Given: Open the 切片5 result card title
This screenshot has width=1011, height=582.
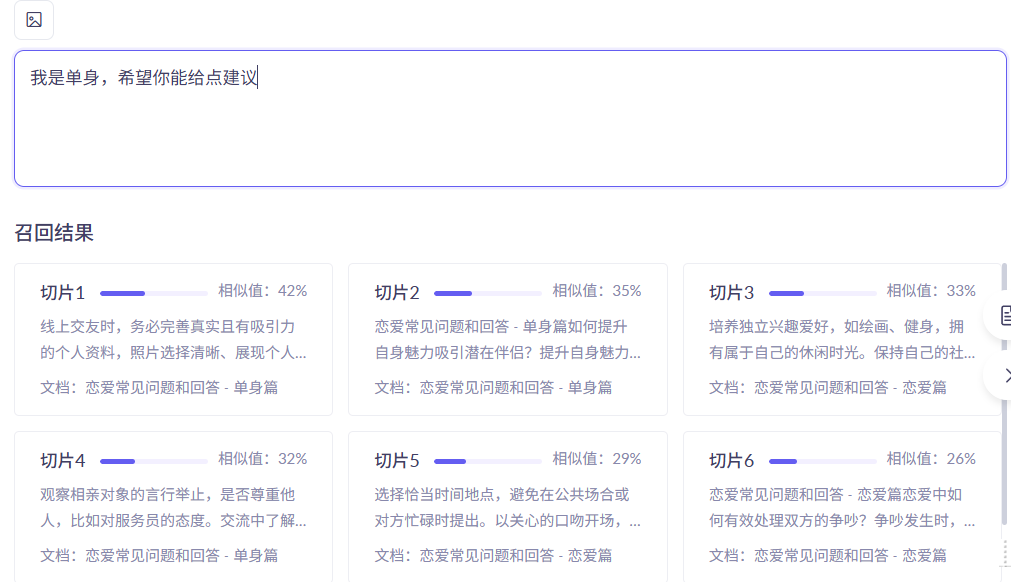Looking at the screenshot, I should tap(397, 461).
